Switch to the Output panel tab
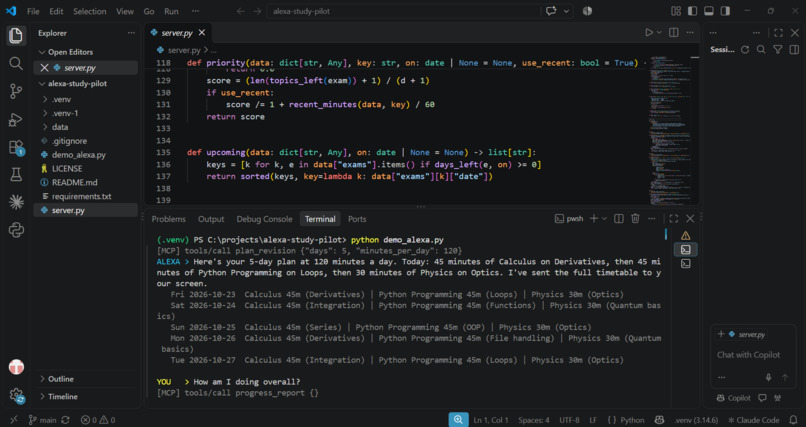The width and height of the screenshot is (806, 427). click(211, 219)
